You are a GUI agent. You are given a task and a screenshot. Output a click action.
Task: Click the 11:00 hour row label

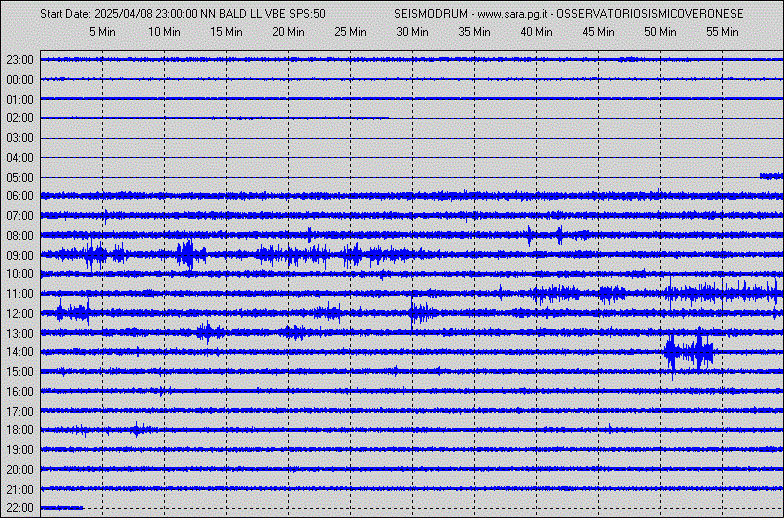point(20,294)
